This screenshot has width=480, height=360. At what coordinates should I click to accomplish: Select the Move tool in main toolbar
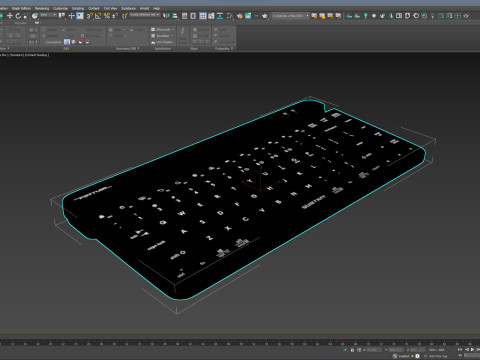10,15
